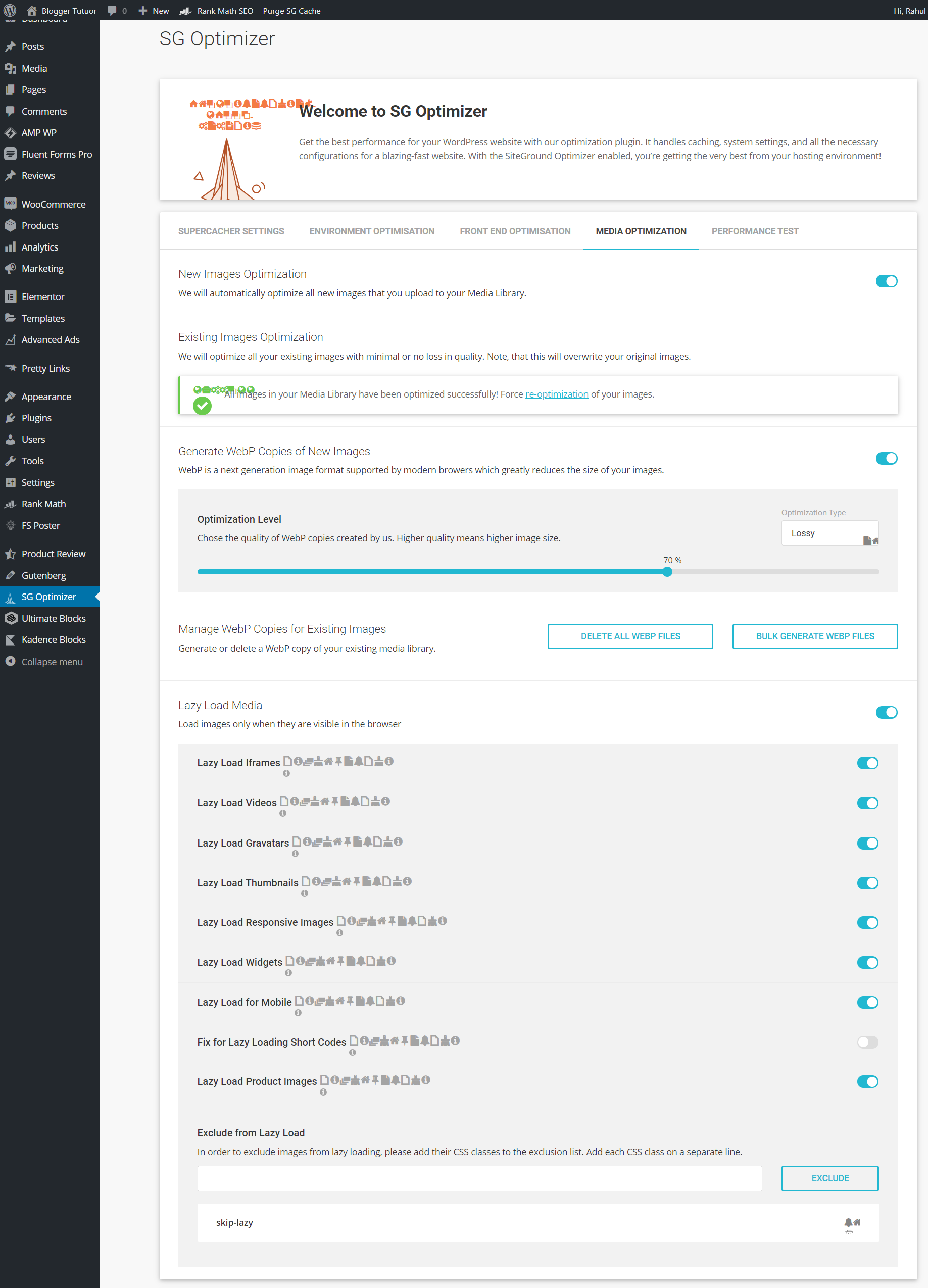Open Rank Math SEO admin bar item
This screenshot has width=929, height=1288.
click(x=217, y=10)
